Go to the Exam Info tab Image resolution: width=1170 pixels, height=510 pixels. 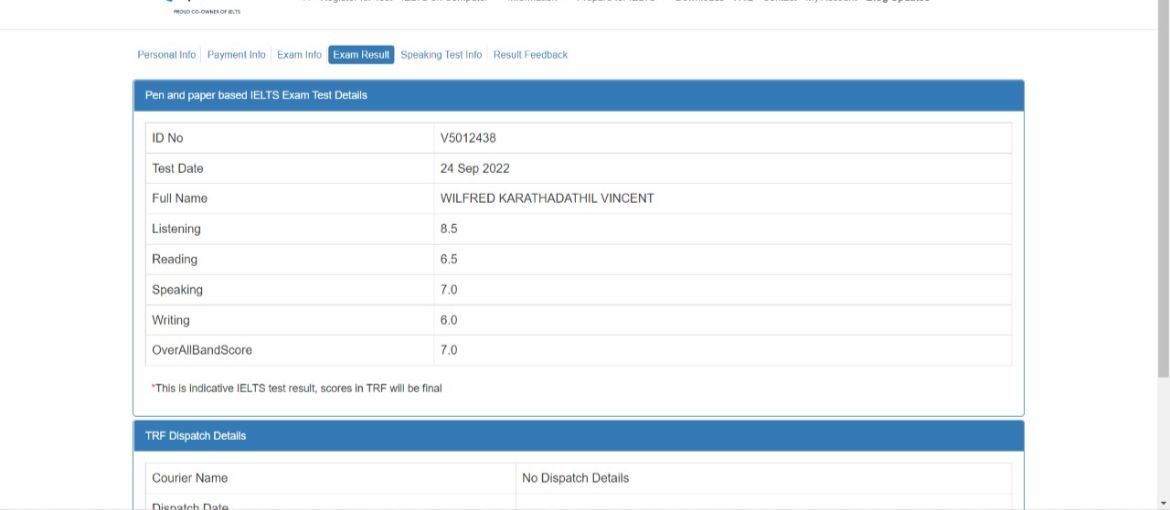coord(299,55)
